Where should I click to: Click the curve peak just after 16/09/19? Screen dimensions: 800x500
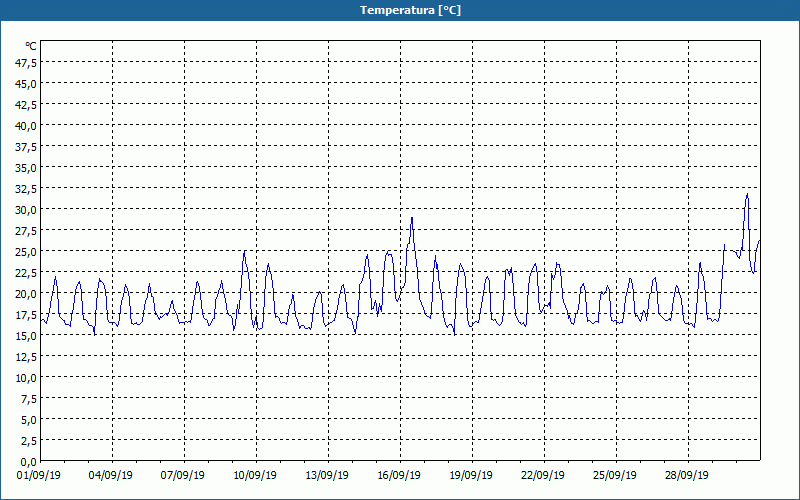point(412,218)
